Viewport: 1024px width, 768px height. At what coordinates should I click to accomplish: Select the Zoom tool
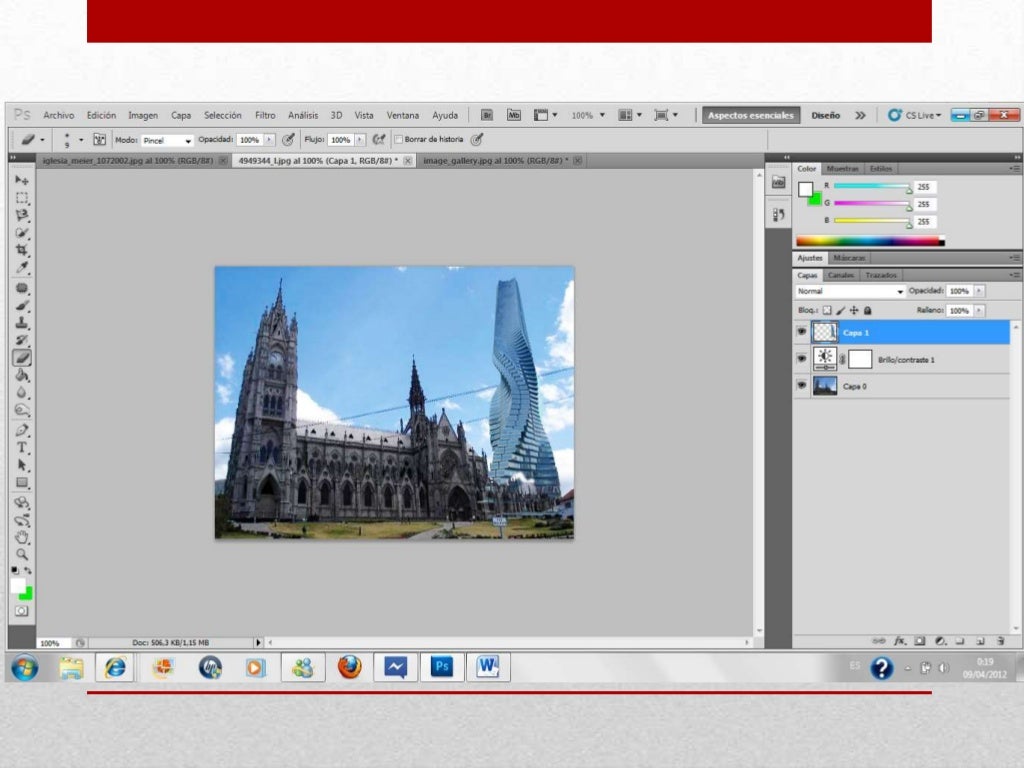click(x=22, y=554)
